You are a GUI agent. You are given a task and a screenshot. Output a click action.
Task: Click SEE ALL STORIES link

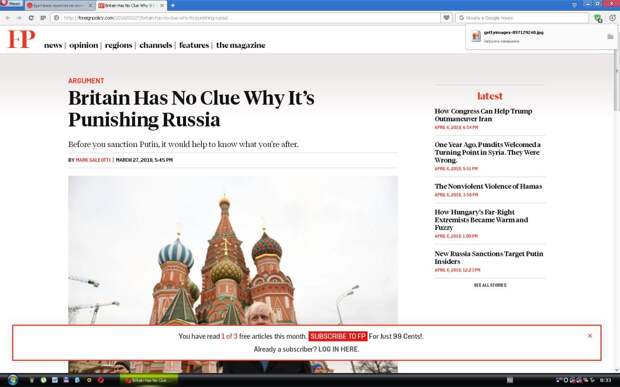490,285
